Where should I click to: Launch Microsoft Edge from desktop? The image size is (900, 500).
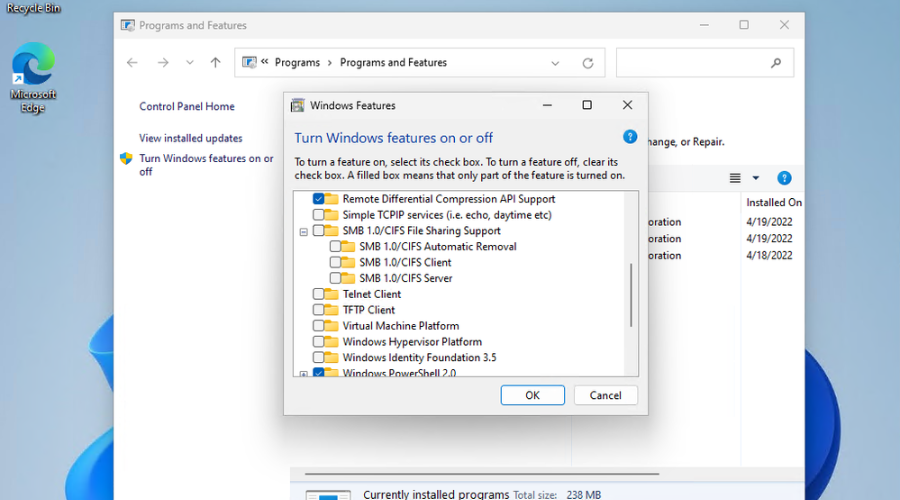tap(33, 77)
